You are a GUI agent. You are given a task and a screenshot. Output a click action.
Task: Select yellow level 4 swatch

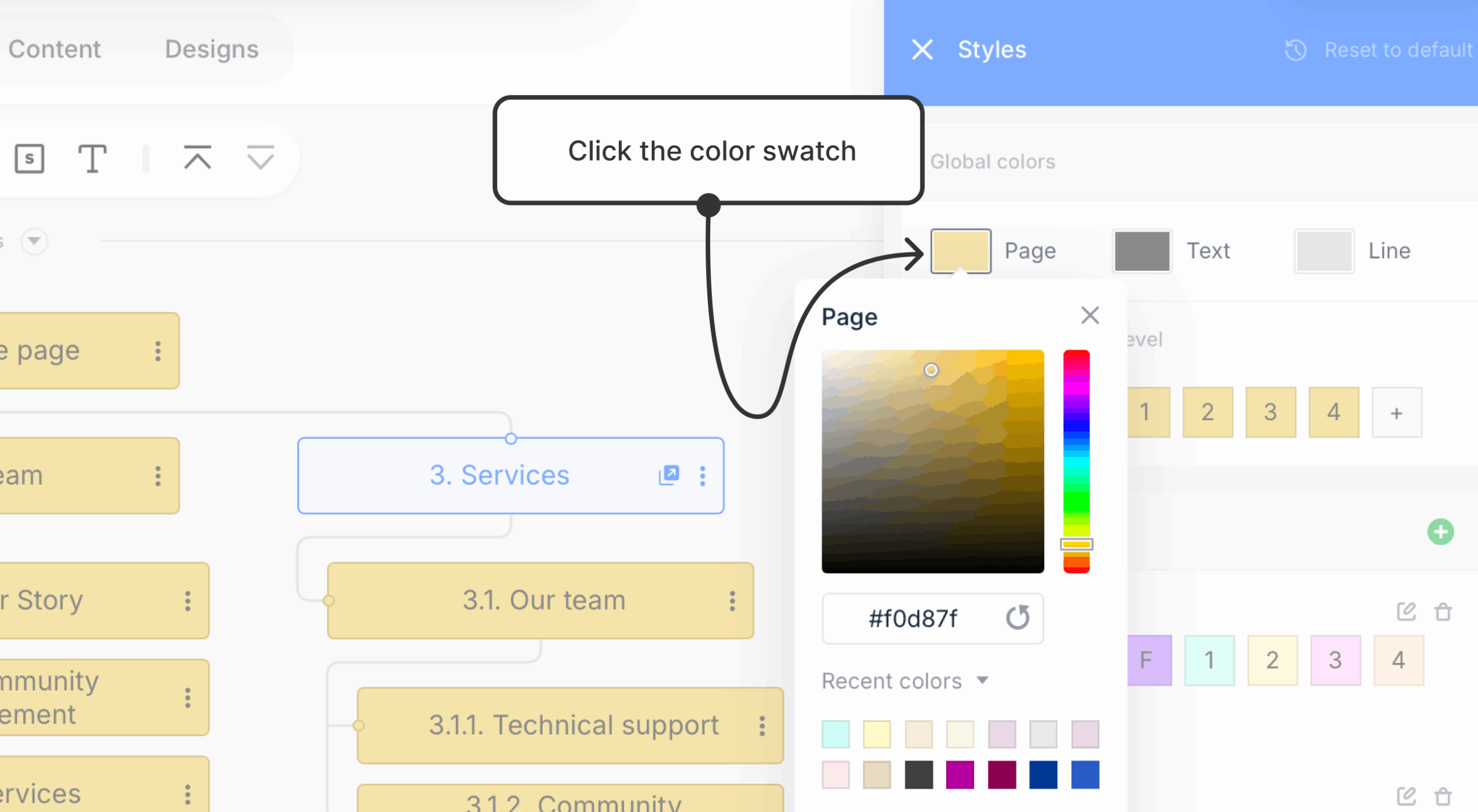tap(1334, 412)
